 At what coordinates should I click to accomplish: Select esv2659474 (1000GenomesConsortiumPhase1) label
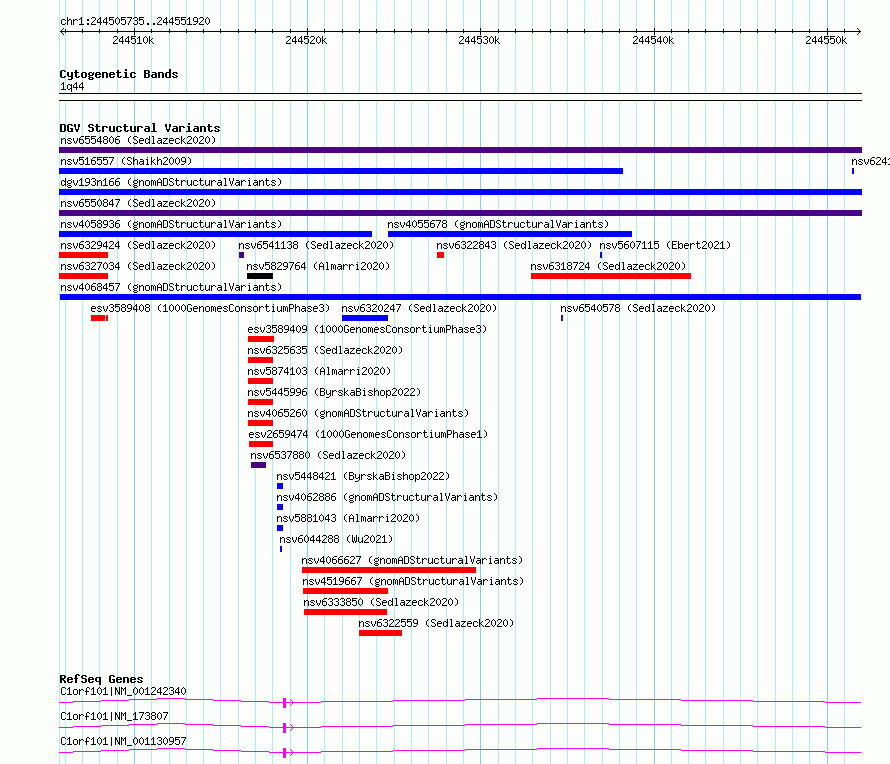pos(368,434)
